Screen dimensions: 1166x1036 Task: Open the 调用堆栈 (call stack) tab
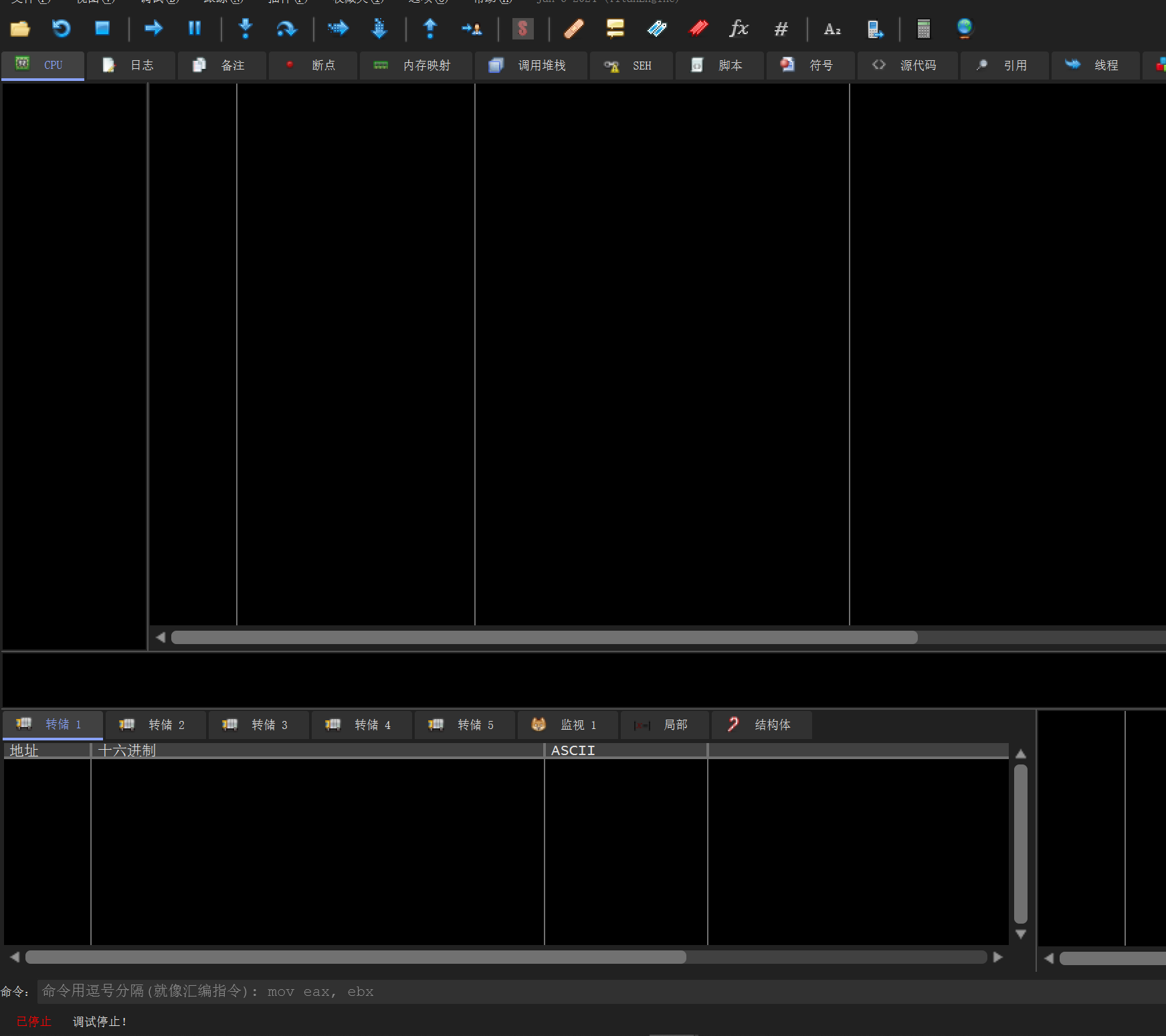[x=531, y=66]
